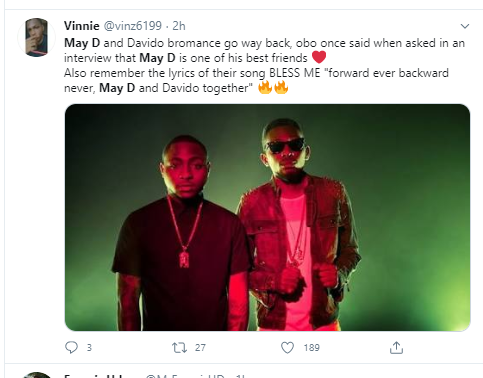Click the reply speech bubble icon
The image size is (483, 378).
click(71, 347)
